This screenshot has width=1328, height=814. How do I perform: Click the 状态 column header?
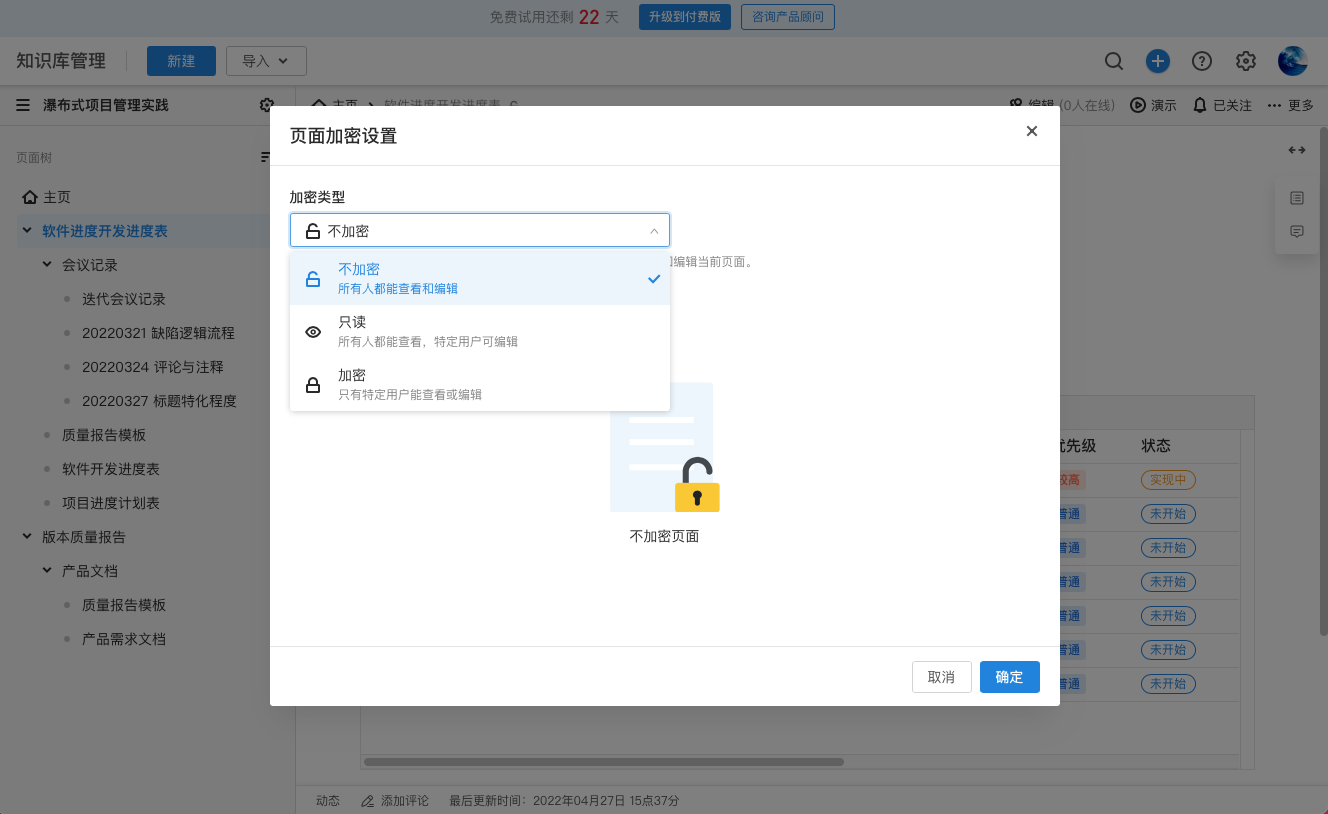point(1156,446)
